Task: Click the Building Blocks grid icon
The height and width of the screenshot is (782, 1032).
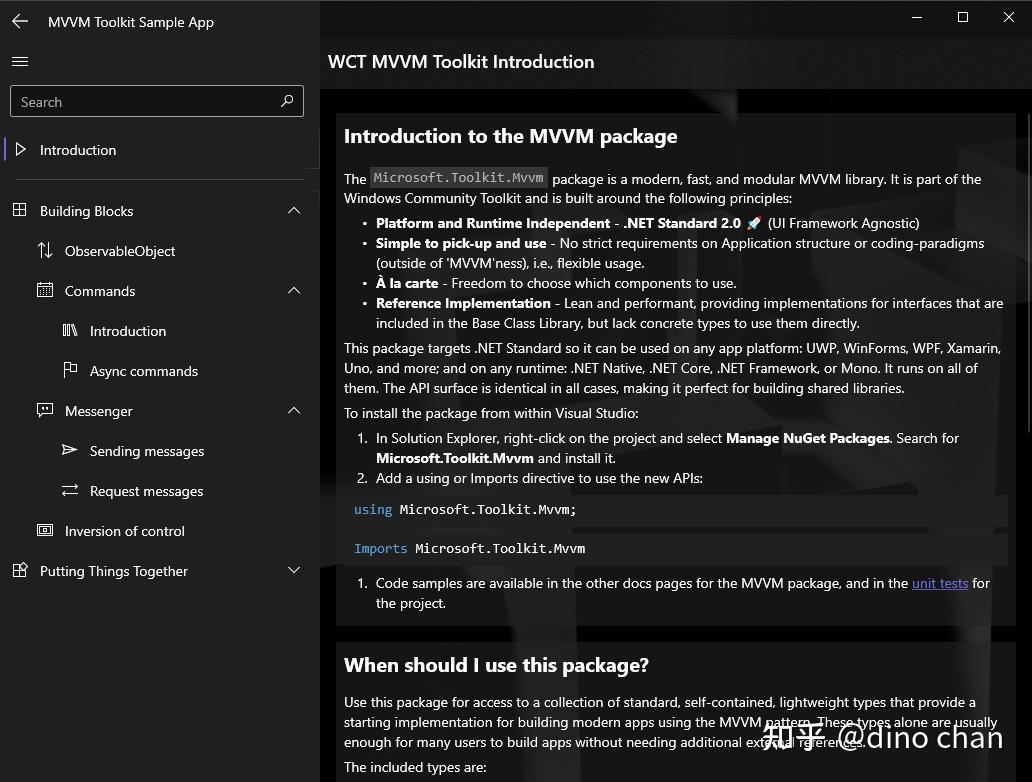Action: 20,210
